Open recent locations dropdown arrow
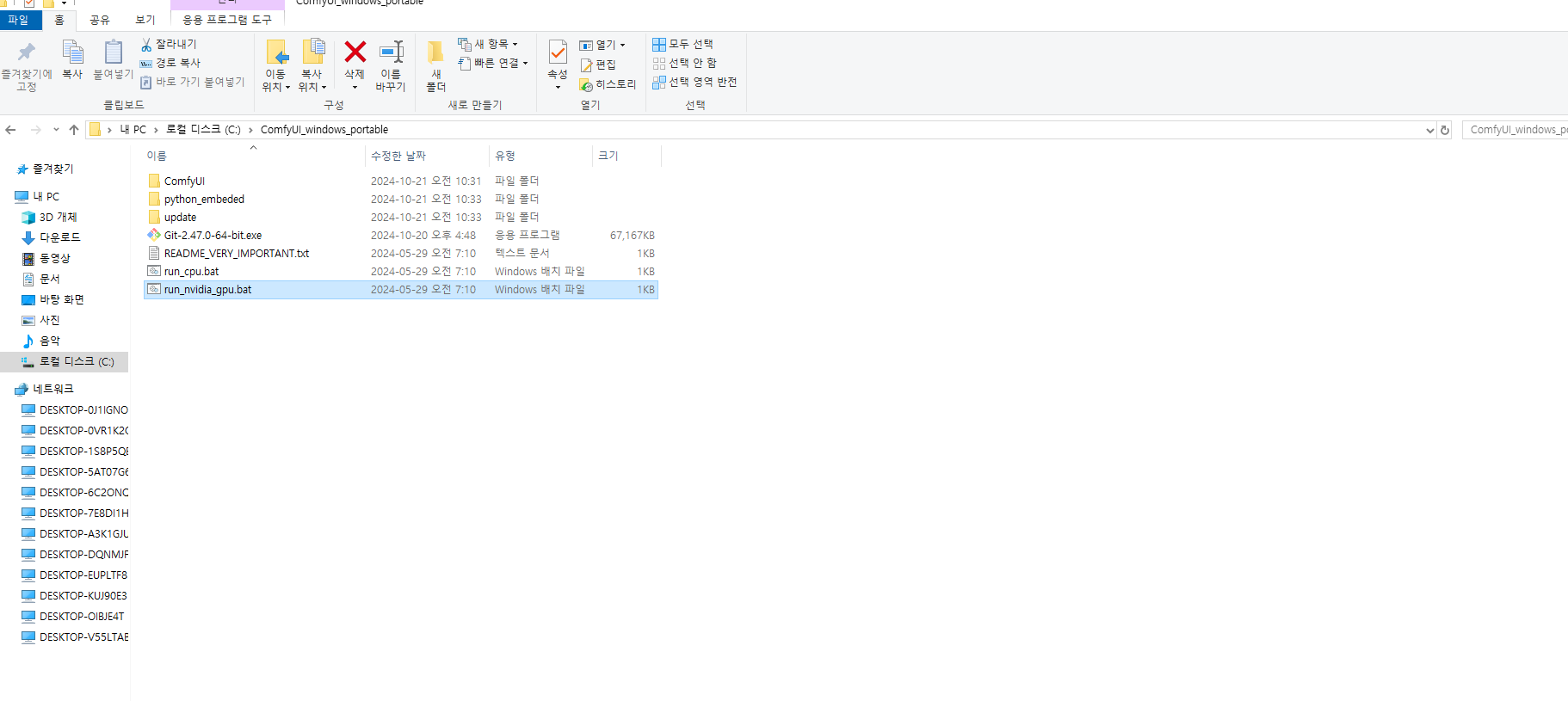 [x=56, y=130]
